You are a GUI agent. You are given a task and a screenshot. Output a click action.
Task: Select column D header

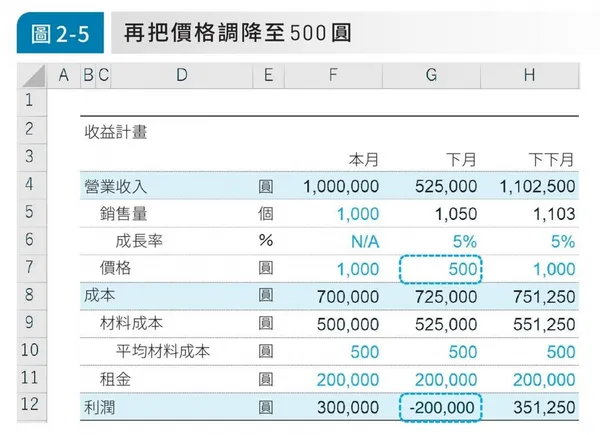(x=182, y=76)
